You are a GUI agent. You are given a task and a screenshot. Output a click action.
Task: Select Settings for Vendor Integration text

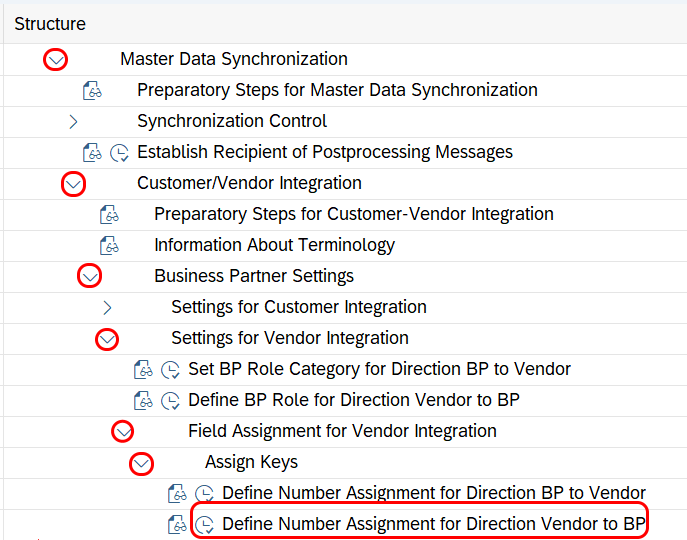click(x=290, y=338)
